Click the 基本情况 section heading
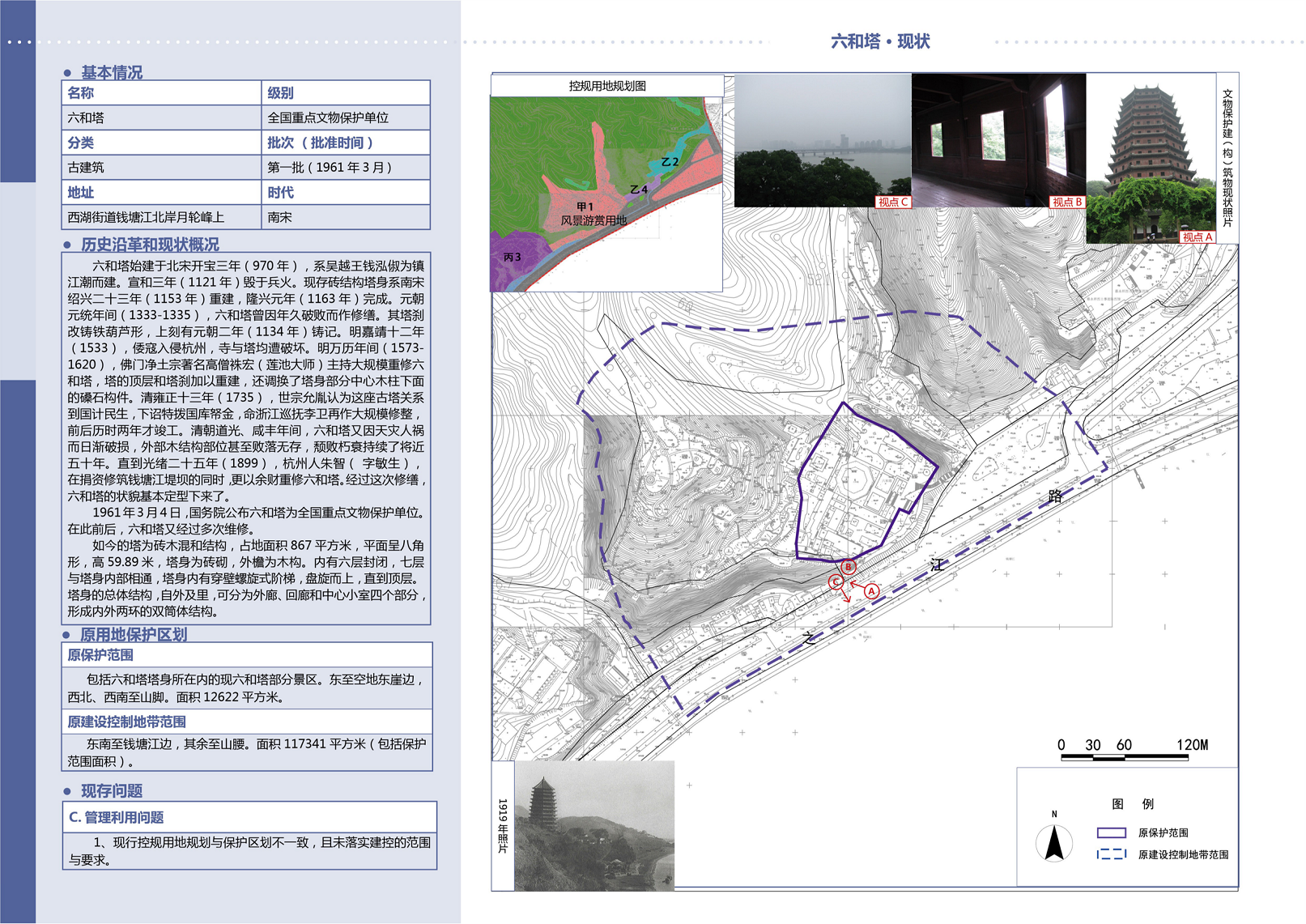1306x924 pixels. click(112, 72)
